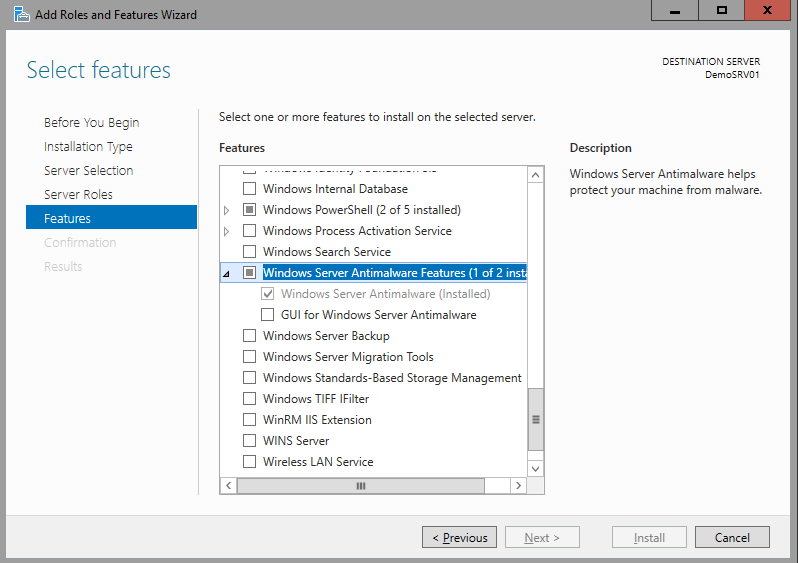Image resolution: width=798 pixels, height=563 pixels.
Task: Maximize the wizard window
Action: (721, 10)
